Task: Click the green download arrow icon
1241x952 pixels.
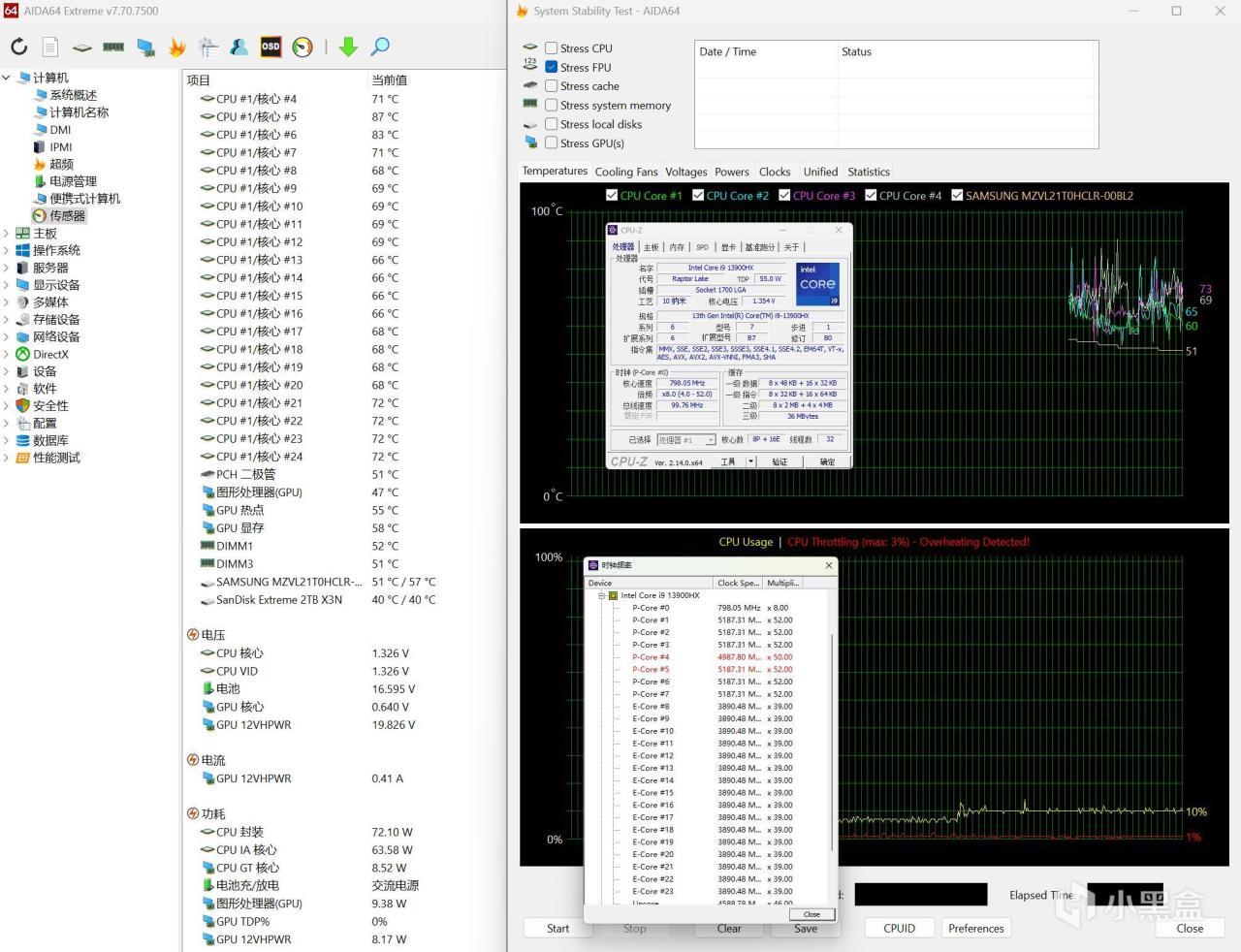Action: point(348,47)
